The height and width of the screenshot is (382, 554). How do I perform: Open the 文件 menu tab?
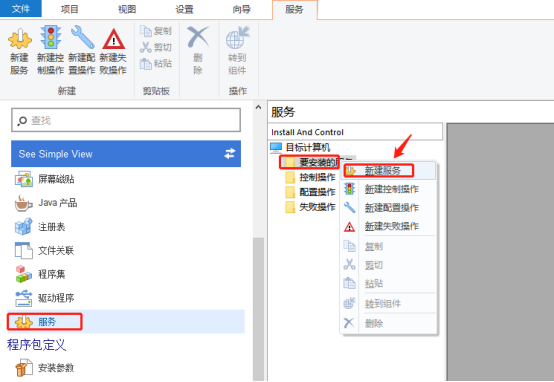point(20,9)
